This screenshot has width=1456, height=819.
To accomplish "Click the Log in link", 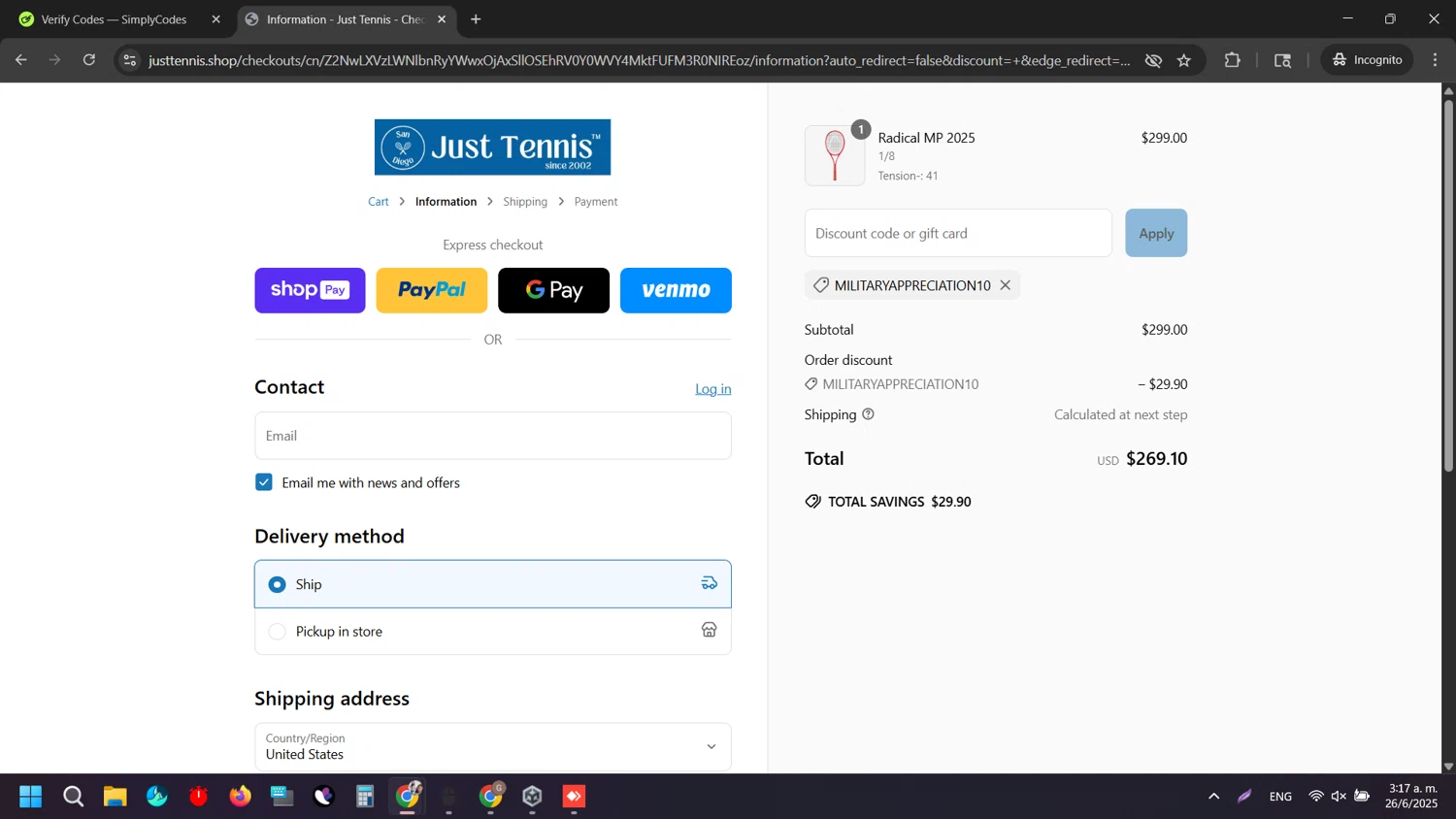I will click(x=713, y=389).
